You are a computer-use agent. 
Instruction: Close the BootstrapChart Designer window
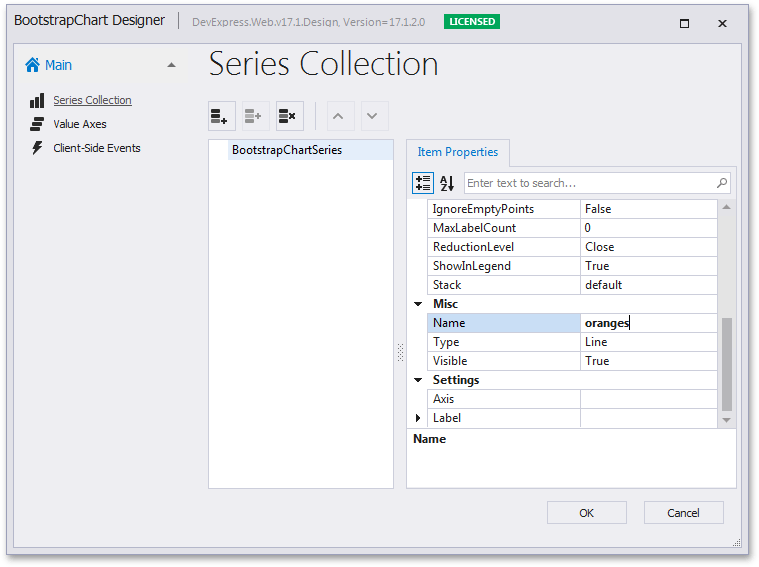pyautogui.click(x=722, y=23)
